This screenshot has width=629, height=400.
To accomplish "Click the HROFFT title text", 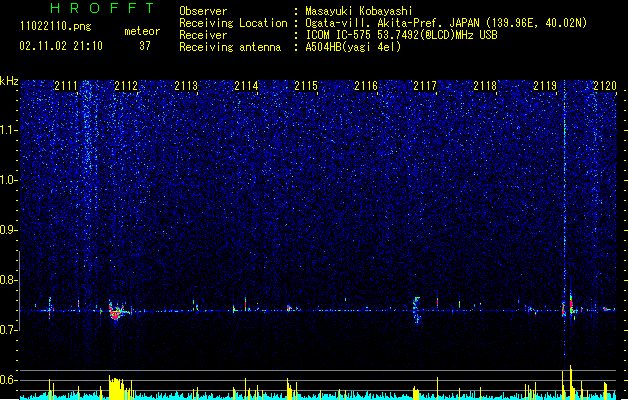I will click(x=102, y=8).
